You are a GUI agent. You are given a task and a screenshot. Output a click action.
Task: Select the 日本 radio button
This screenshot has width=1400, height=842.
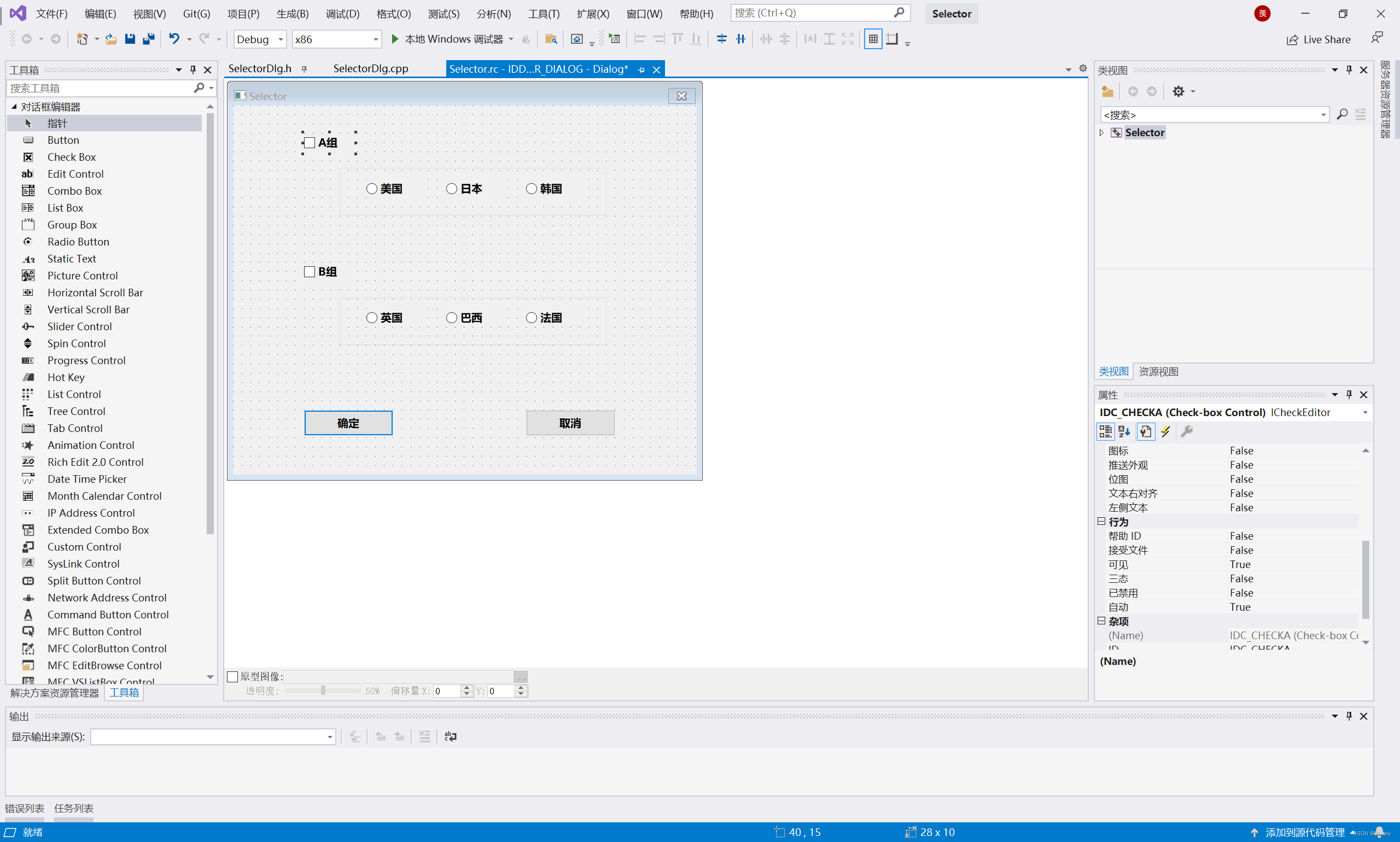click(x=452, y=189)
